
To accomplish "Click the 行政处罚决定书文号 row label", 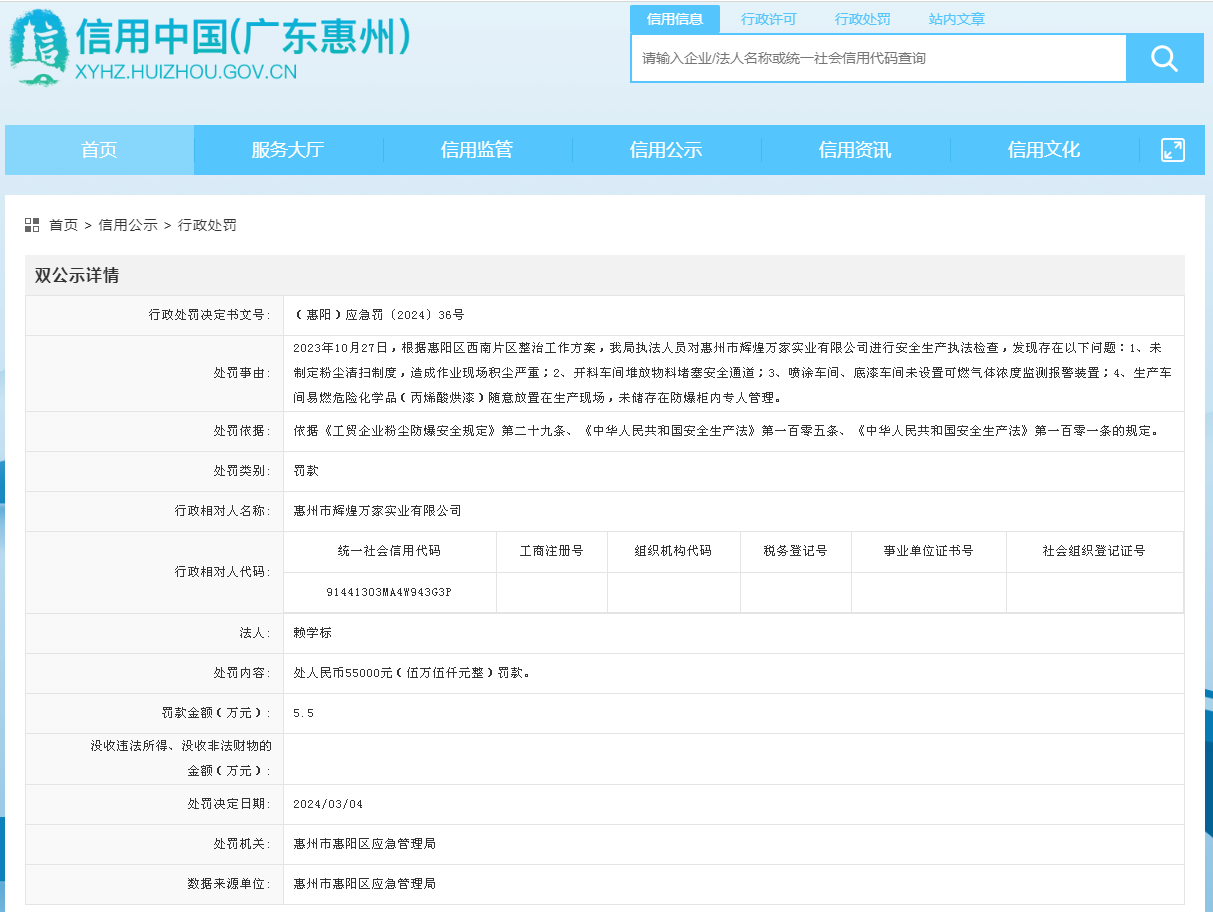I will pyautogui.click(x=210, y=315).
